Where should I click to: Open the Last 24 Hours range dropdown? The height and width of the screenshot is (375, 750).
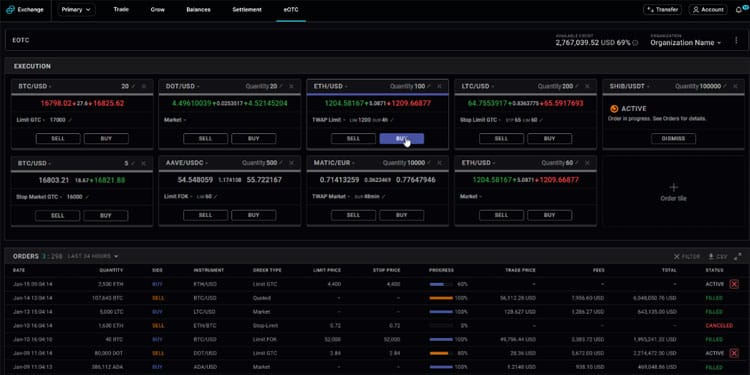[x=93, y=256]
